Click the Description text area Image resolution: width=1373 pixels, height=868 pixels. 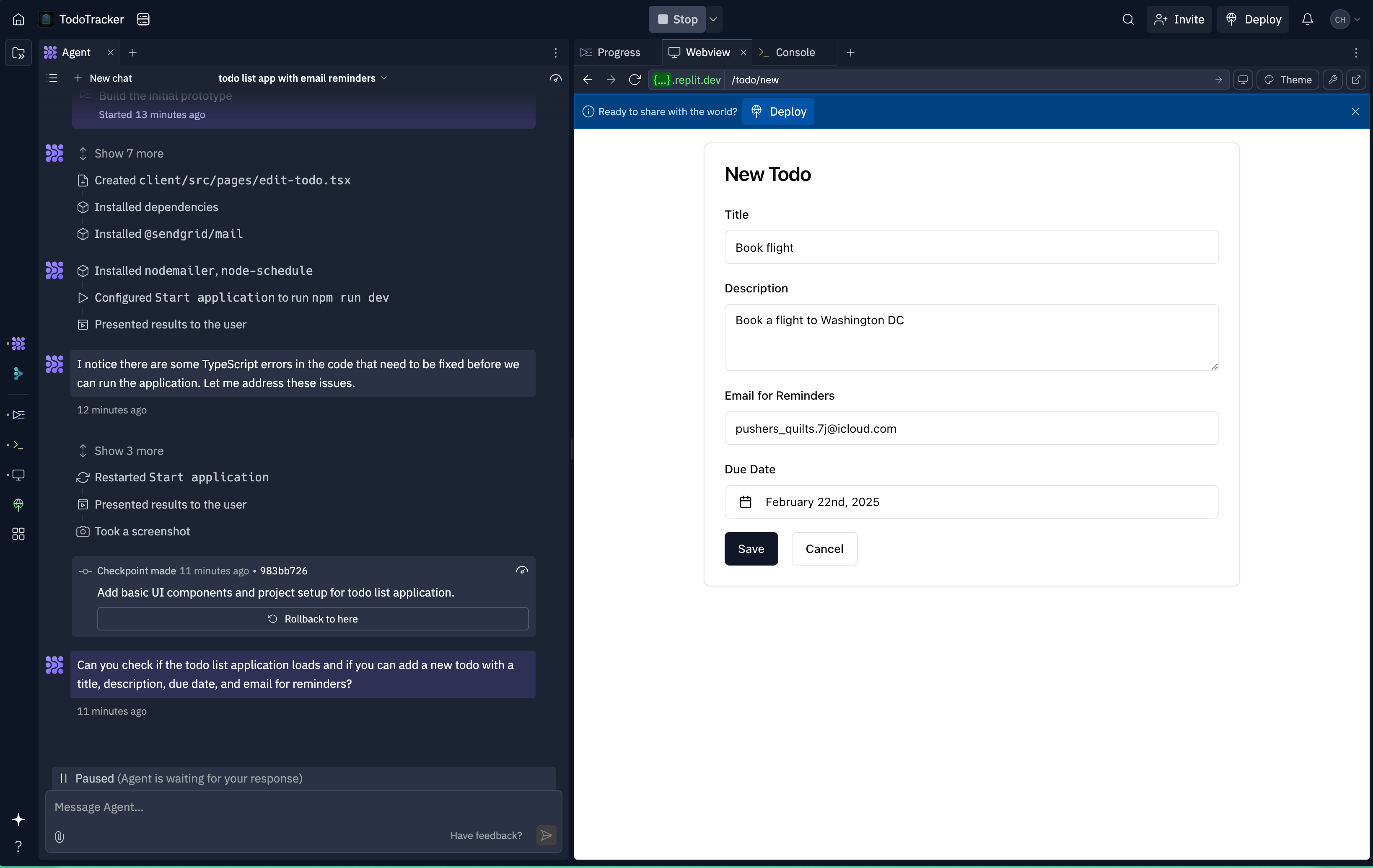971,337
